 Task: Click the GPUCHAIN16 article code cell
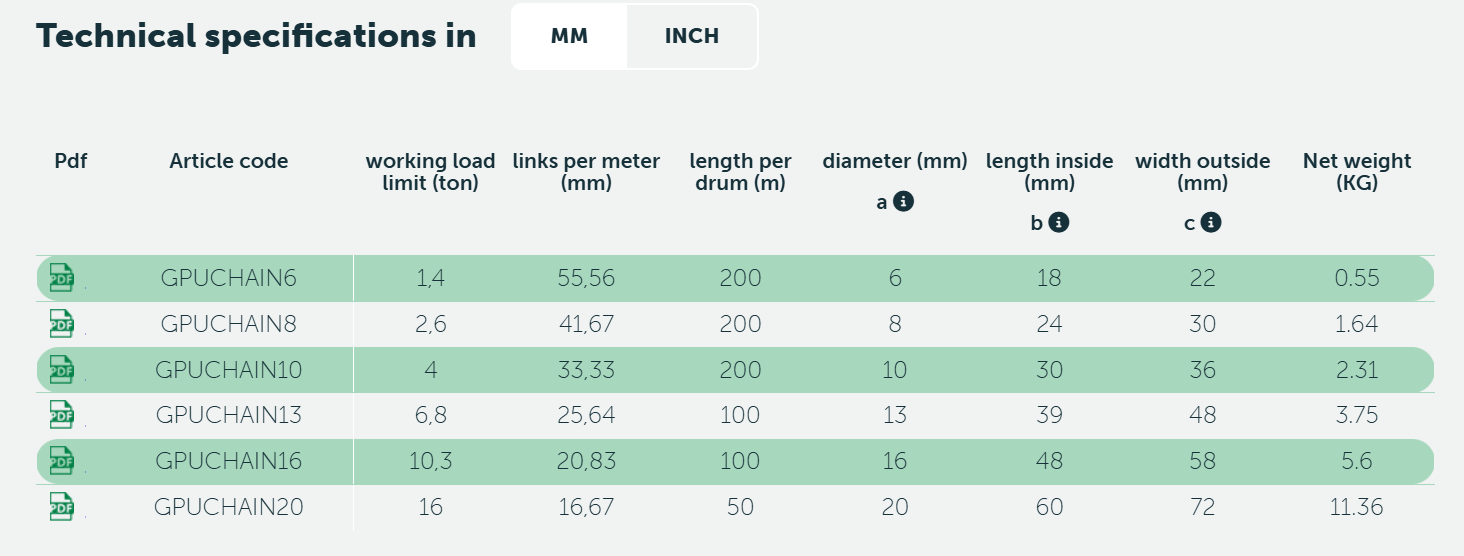pyautogui.click(x=229, y=461)
